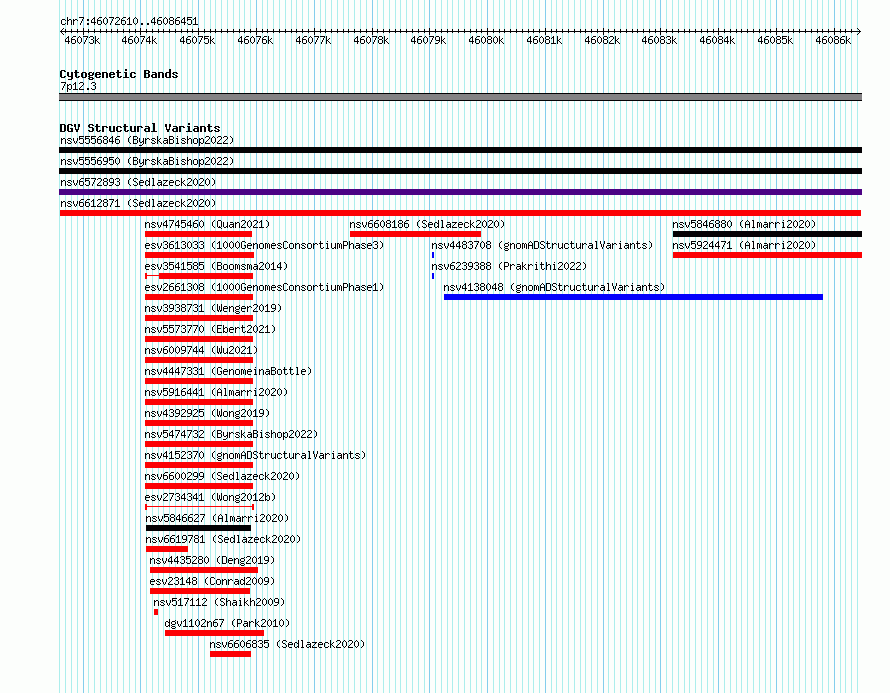Open nsv4447331 (GenomeinaBottle) variant
Screen dimensions: 890x693
[x=228, y=371]
